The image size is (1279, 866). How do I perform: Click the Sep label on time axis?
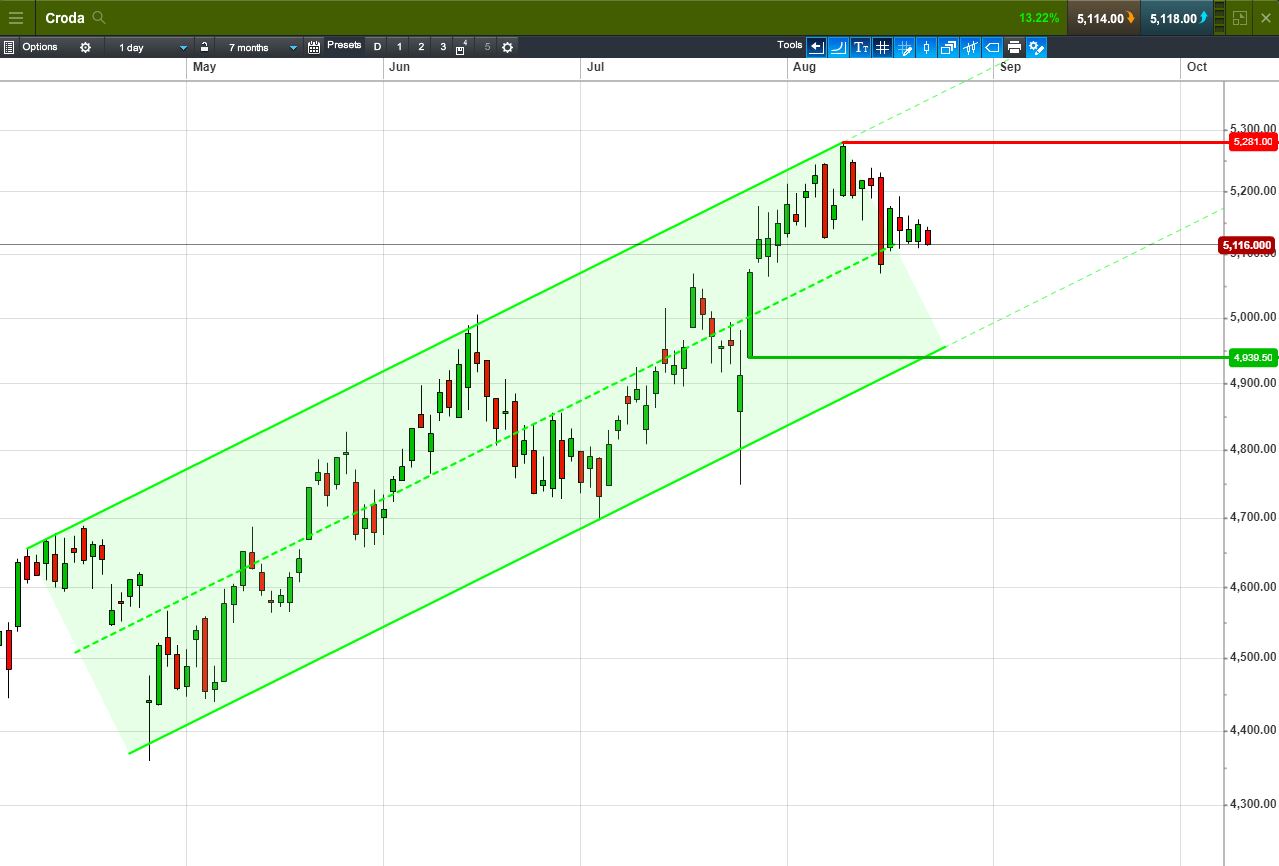coord(1010,67)
